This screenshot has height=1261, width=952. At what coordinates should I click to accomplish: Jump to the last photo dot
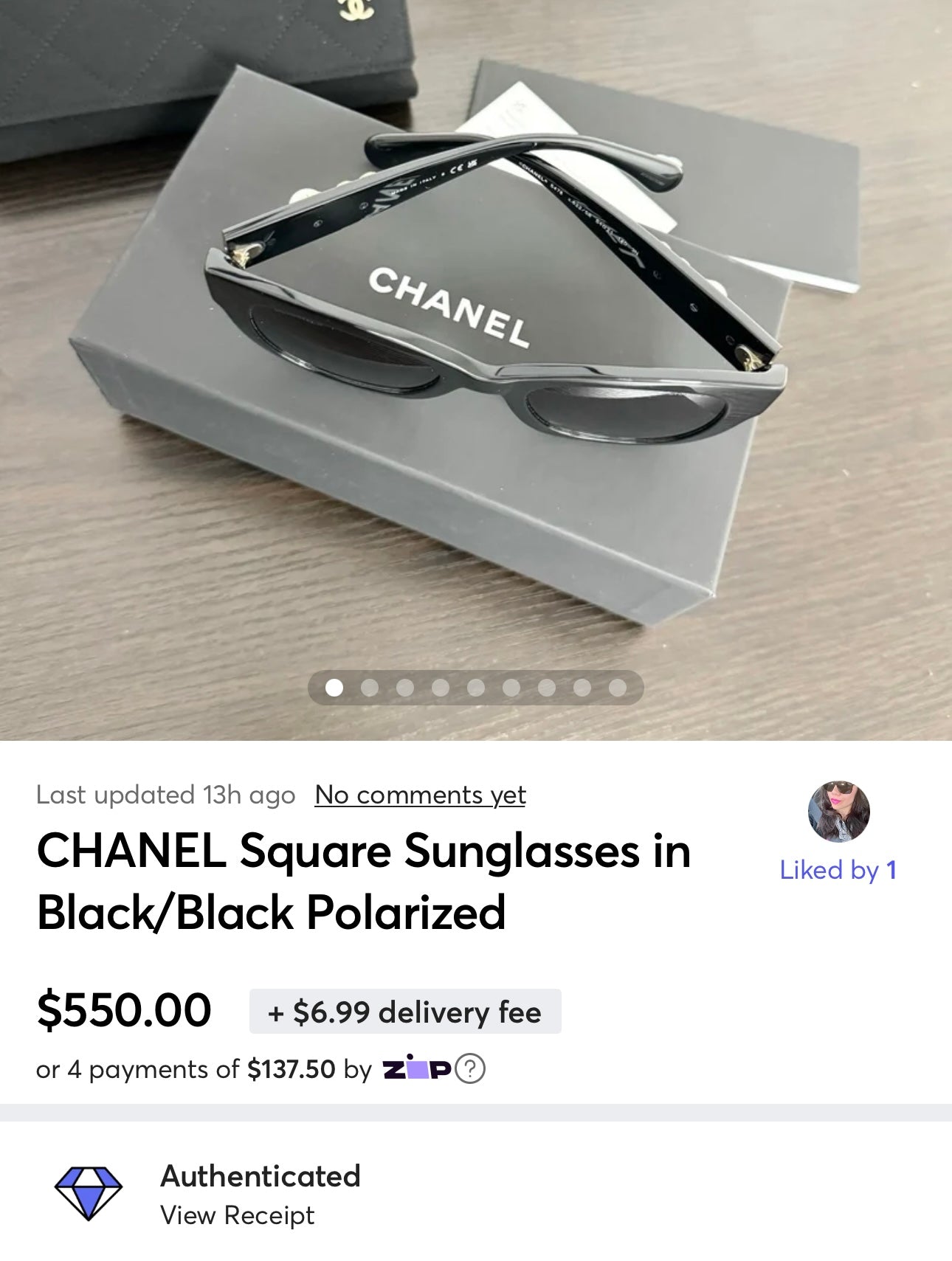click(618, 688)
